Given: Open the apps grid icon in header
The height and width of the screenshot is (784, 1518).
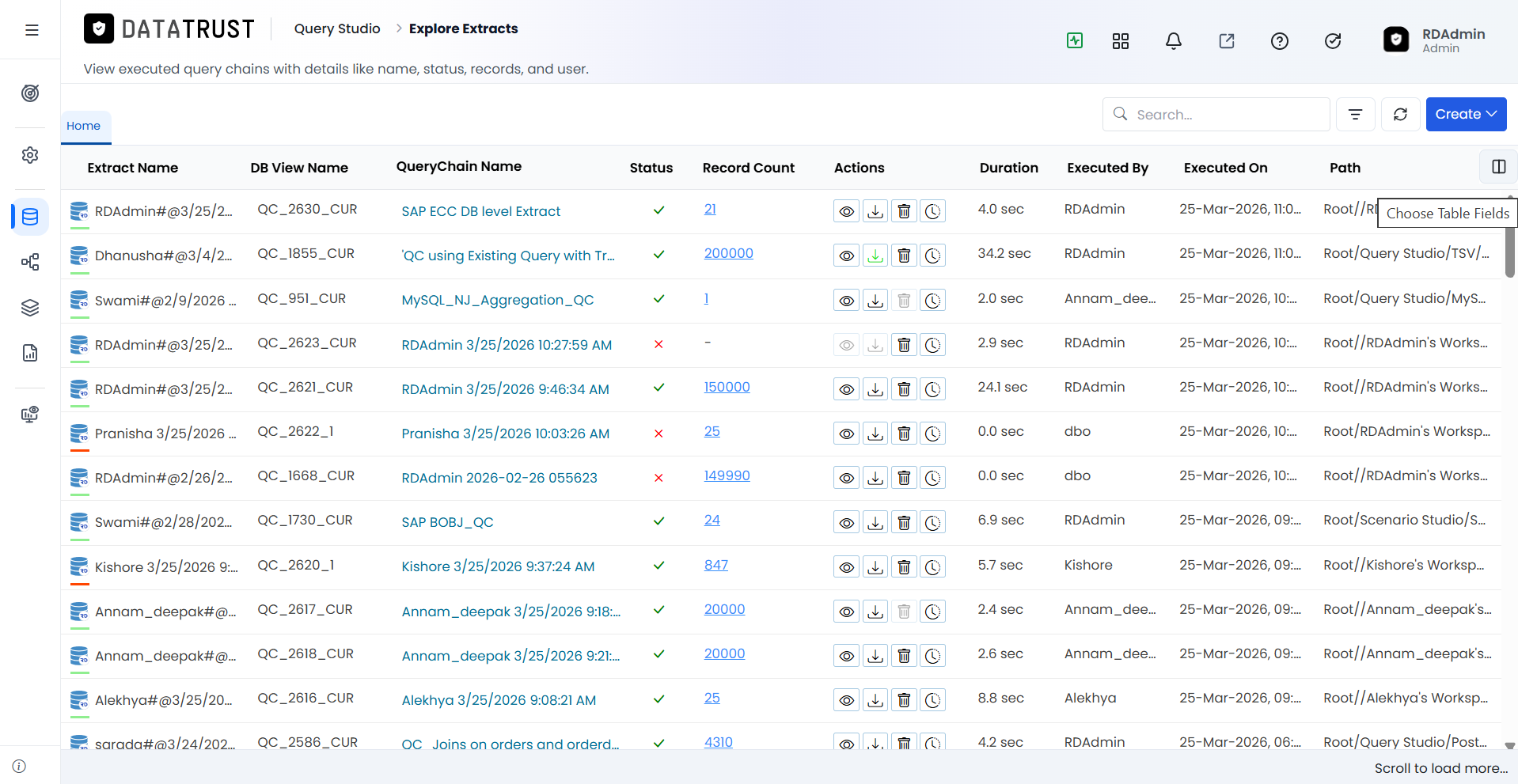Looking at the screenshot, I should pyautogui.click(x=1121, y=41).
